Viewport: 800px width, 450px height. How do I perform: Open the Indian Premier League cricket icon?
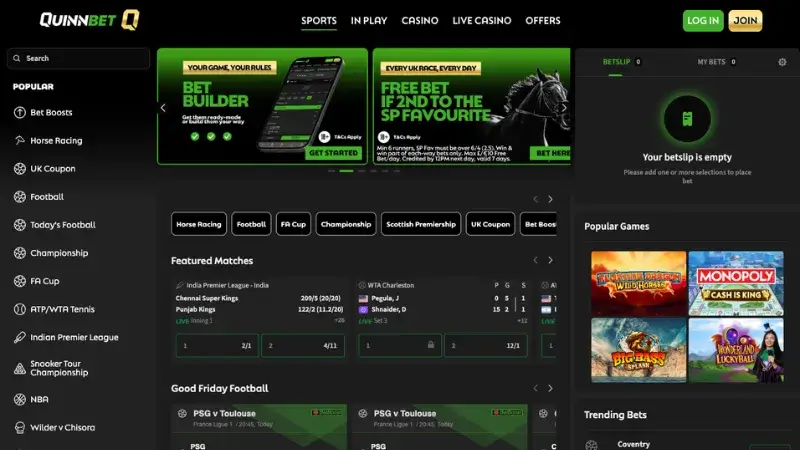pos(19,337)
